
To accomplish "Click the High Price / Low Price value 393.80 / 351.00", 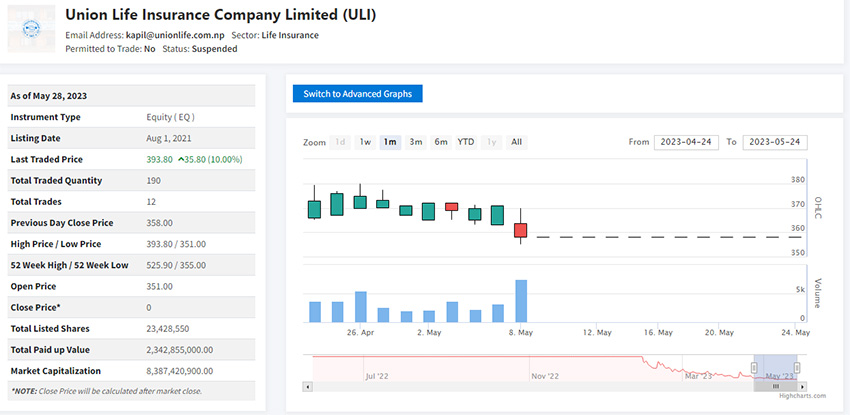I will (176, 244).
